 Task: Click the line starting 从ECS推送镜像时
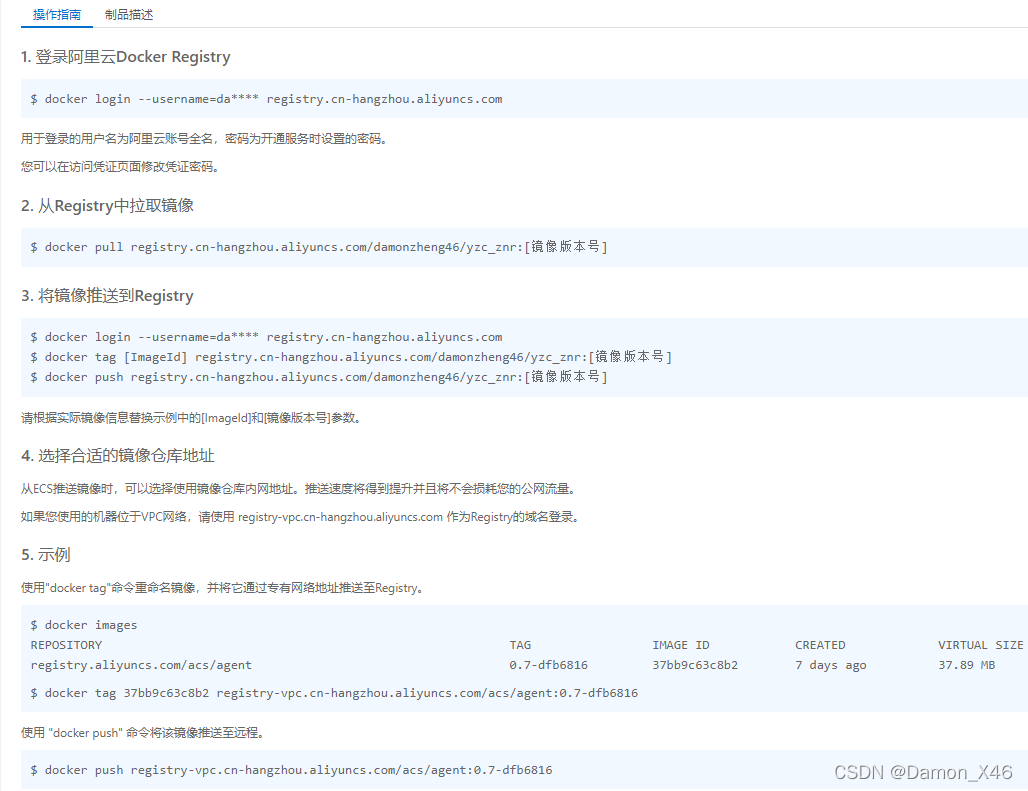(300, 489)
